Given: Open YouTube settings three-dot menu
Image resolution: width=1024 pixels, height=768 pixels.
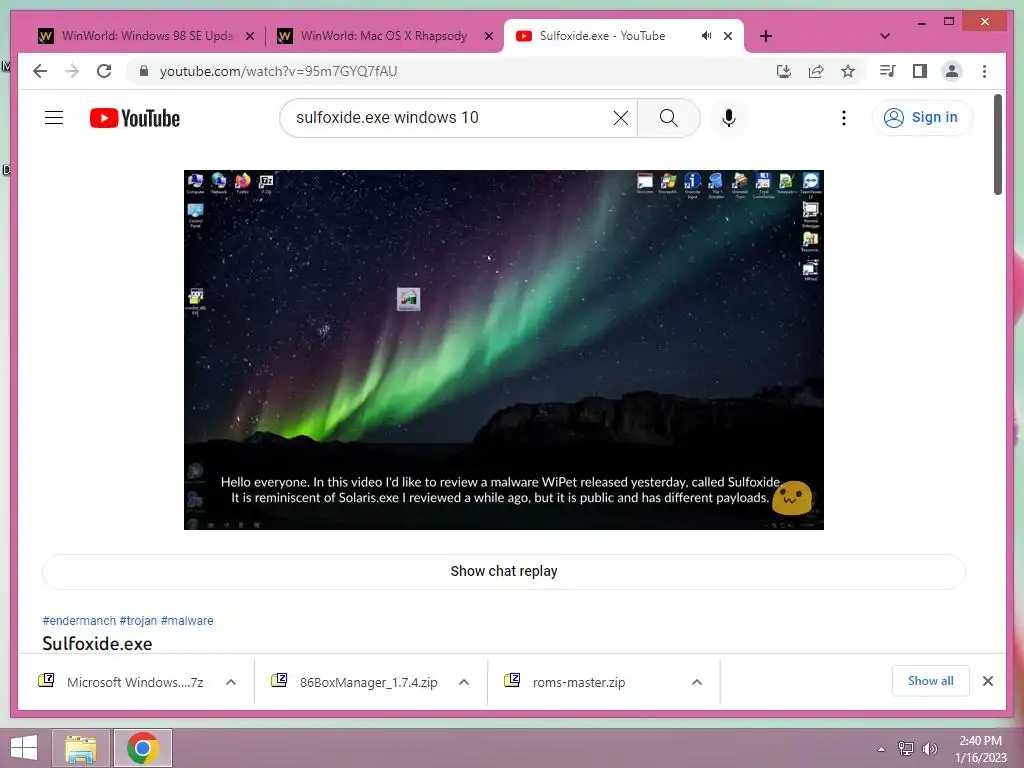Looking at the screenshot, I should 844,118.
